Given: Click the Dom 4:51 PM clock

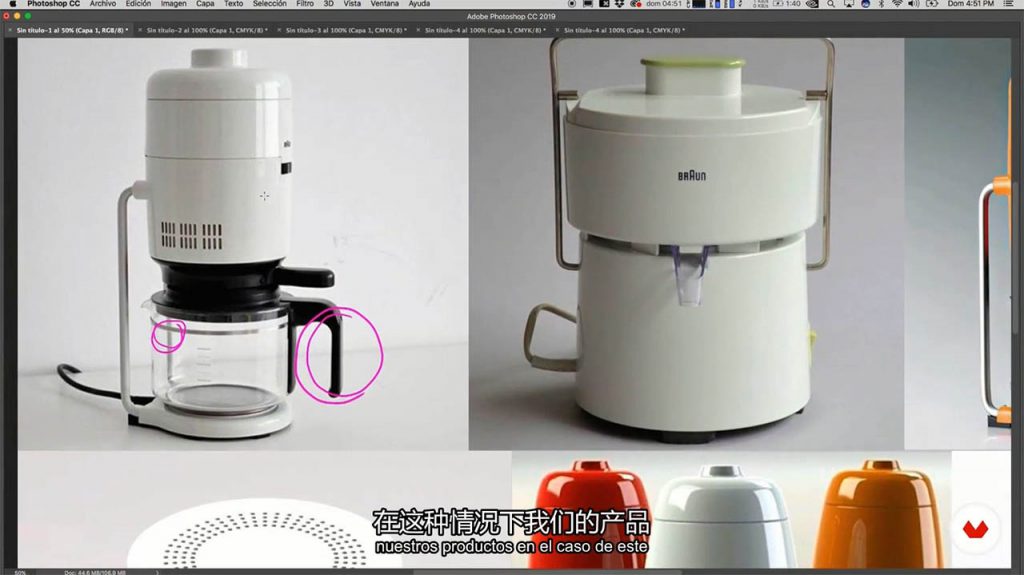Looking at the screenshot, I should pyautogui.click(x=970, y=4).
